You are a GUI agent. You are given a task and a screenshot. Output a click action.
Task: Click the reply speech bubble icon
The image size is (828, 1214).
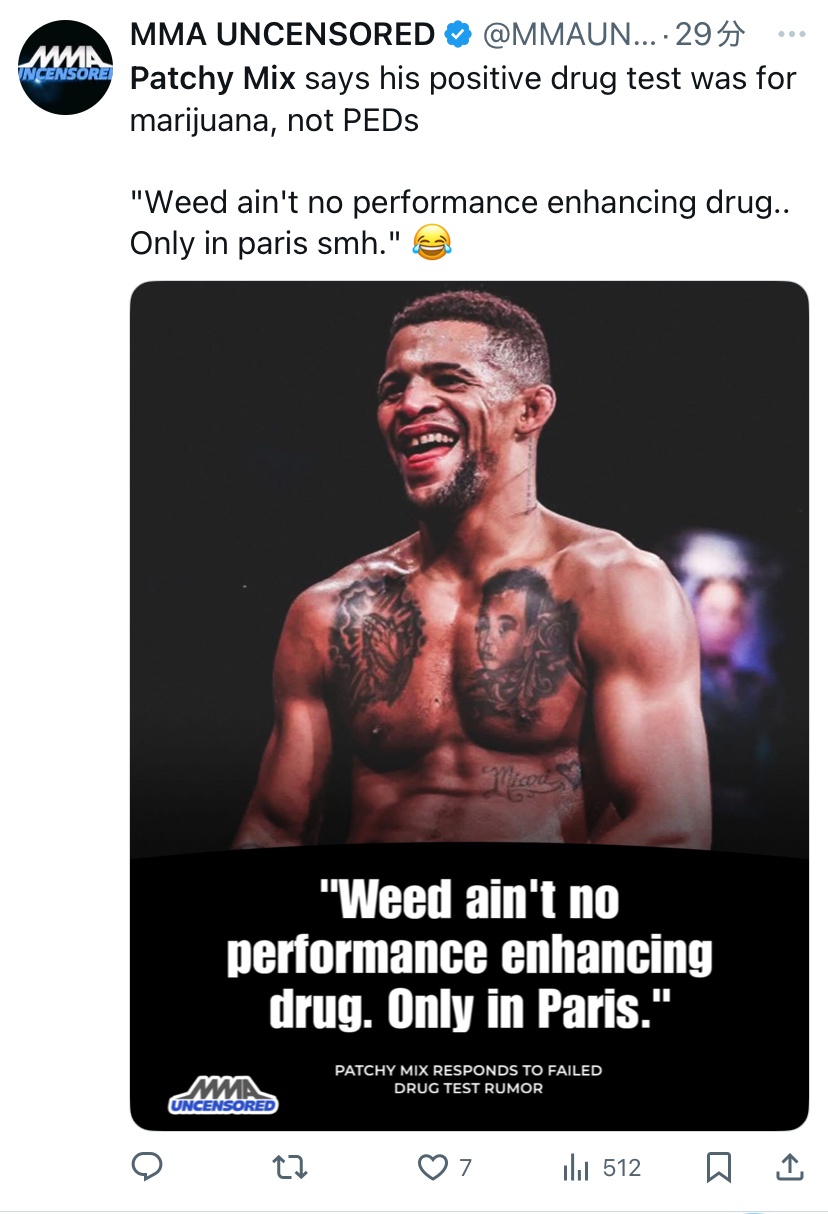coord(147,1167)
